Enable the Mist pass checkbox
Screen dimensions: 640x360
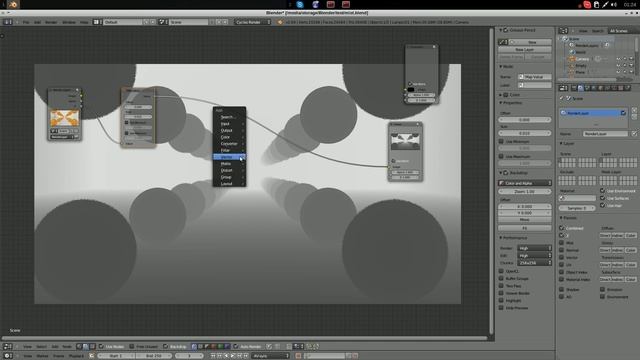[x=562, y=242]
